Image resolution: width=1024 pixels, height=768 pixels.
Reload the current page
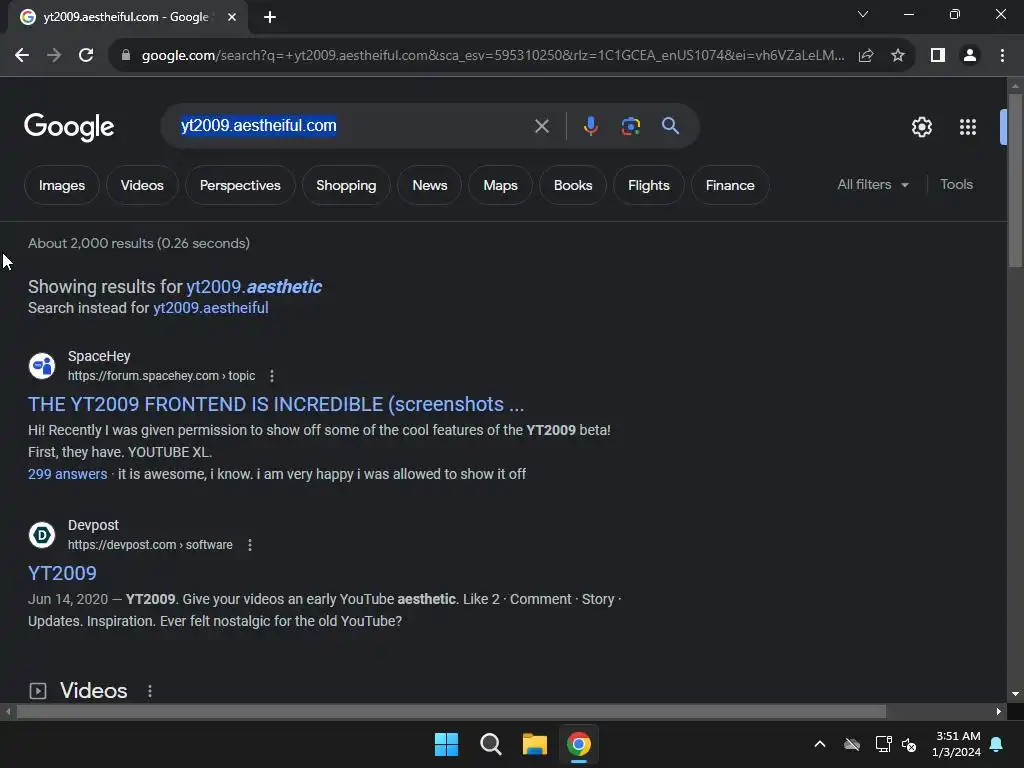point(86,56)
